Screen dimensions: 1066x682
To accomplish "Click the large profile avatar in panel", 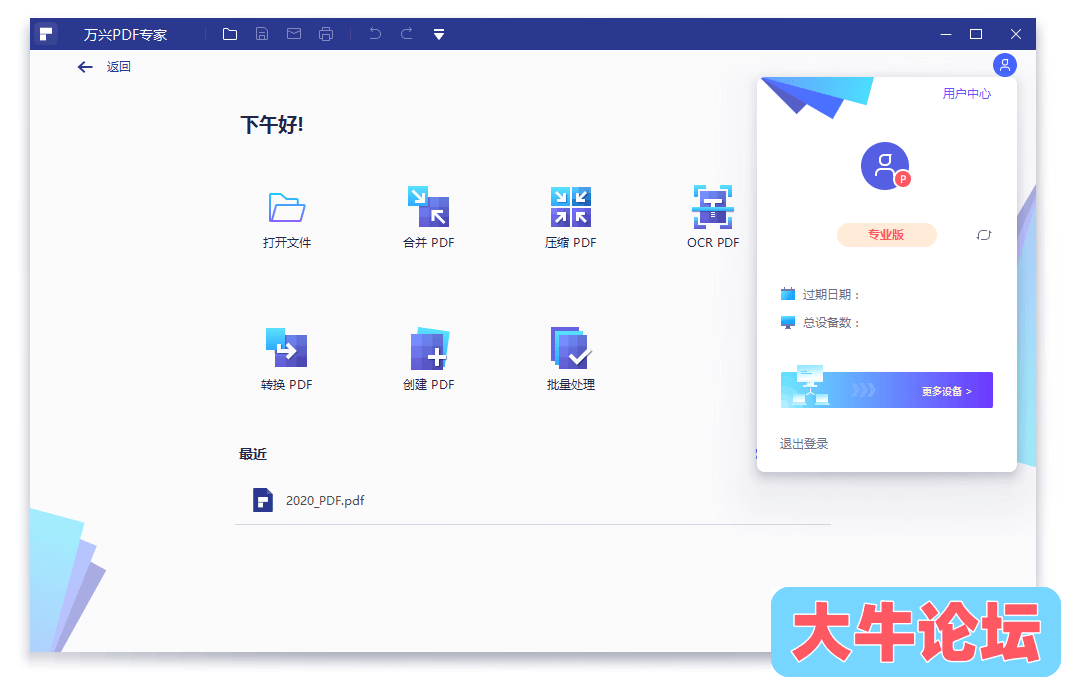I will [x=885, y=166].
